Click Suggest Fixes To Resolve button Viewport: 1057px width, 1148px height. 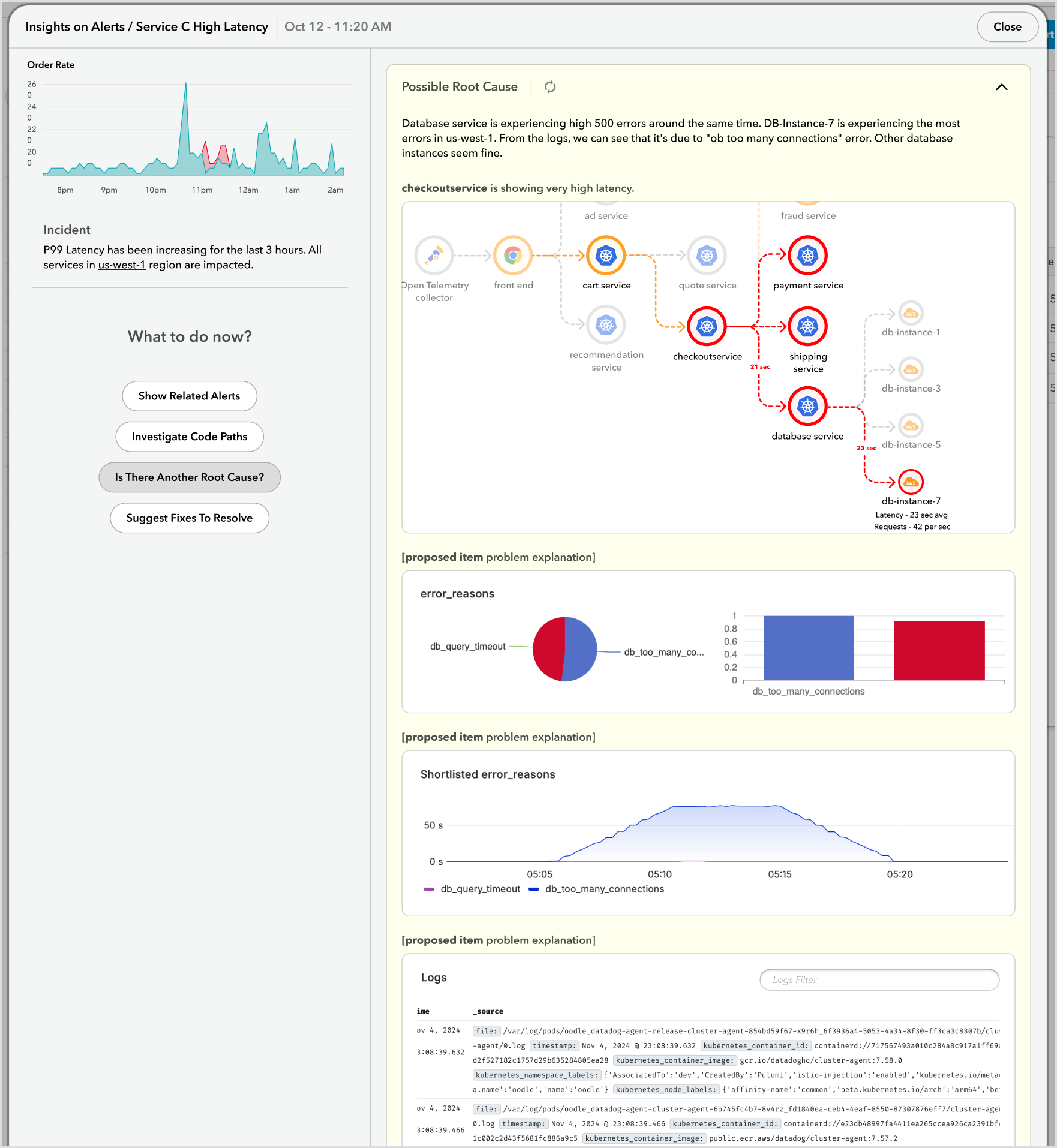190,518
